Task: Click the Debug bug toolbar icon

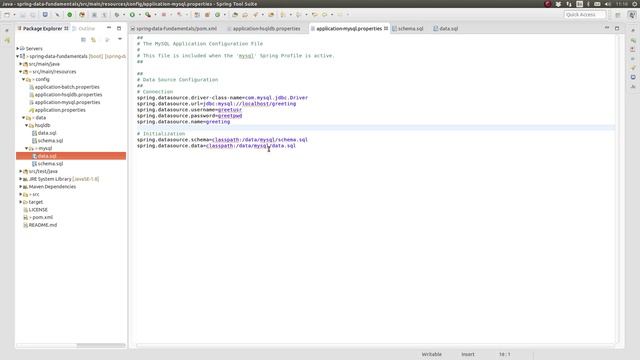Action: coord(117,15)
